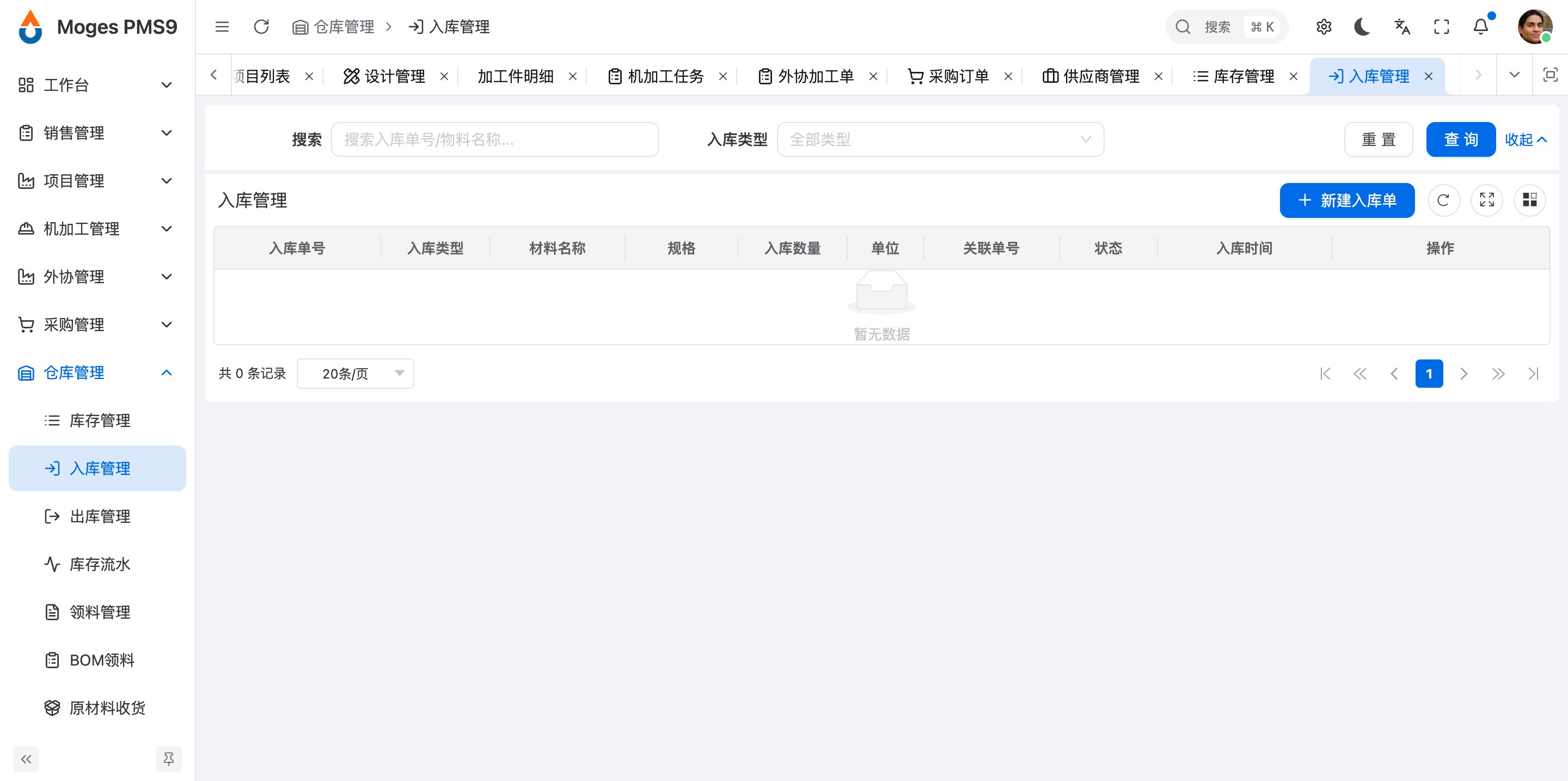Open the user avatar menu
This screenshot has height=781, width=1568.
point(1535,27)
